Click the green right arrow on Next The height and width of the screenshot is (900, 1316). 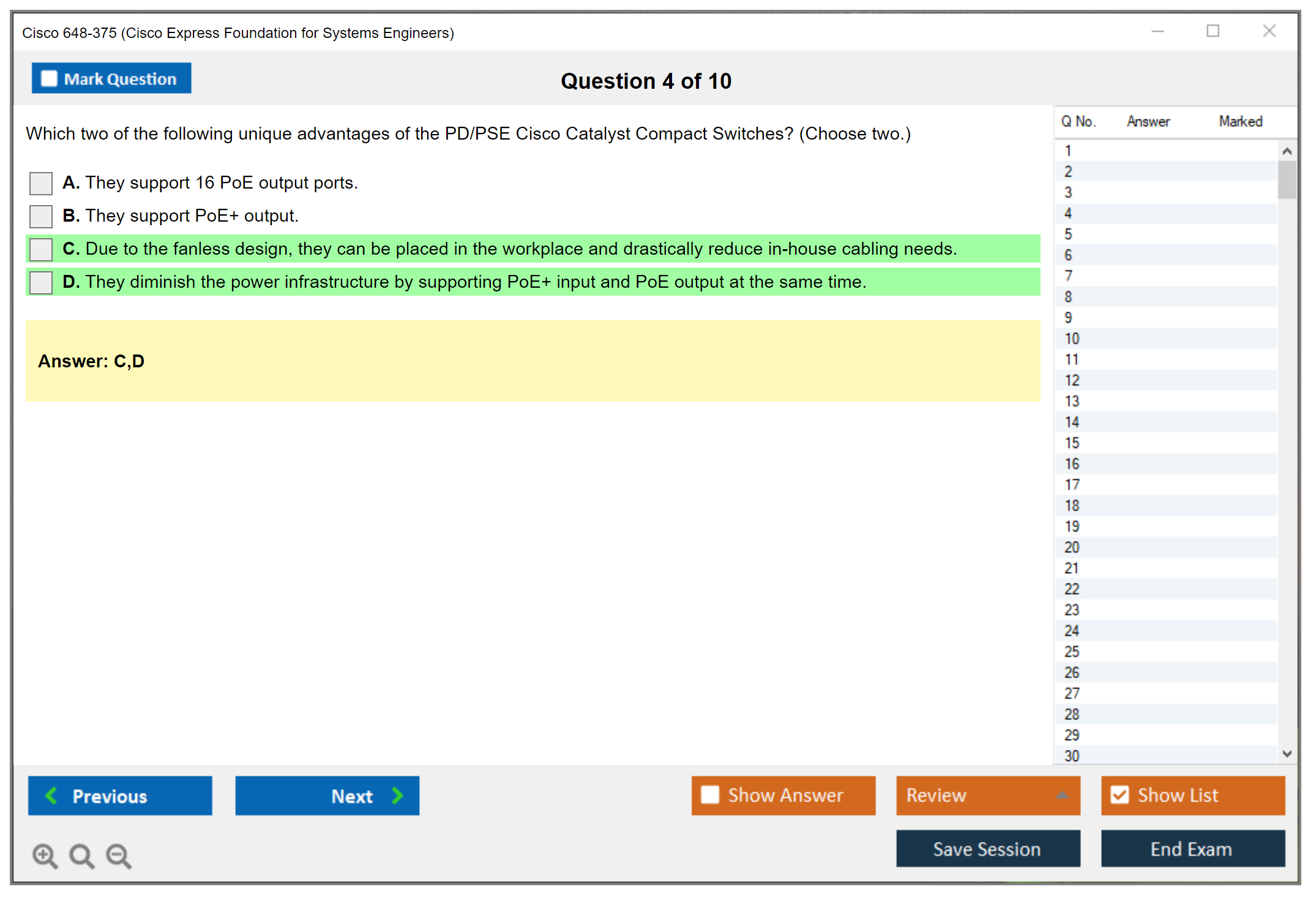click(x=397, y=796)
